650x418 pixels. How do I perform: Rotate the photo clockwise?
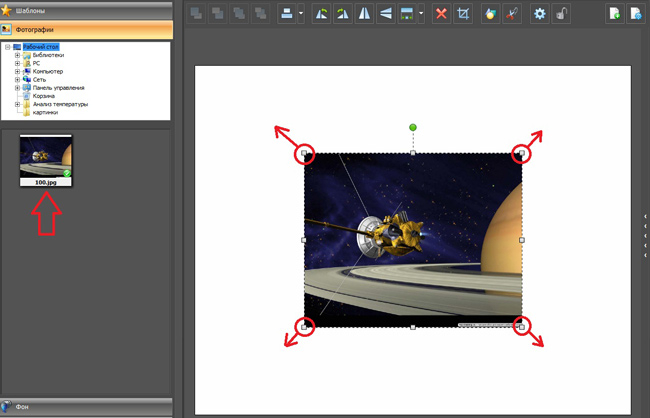pyautogui.click(x=343, y=14)
